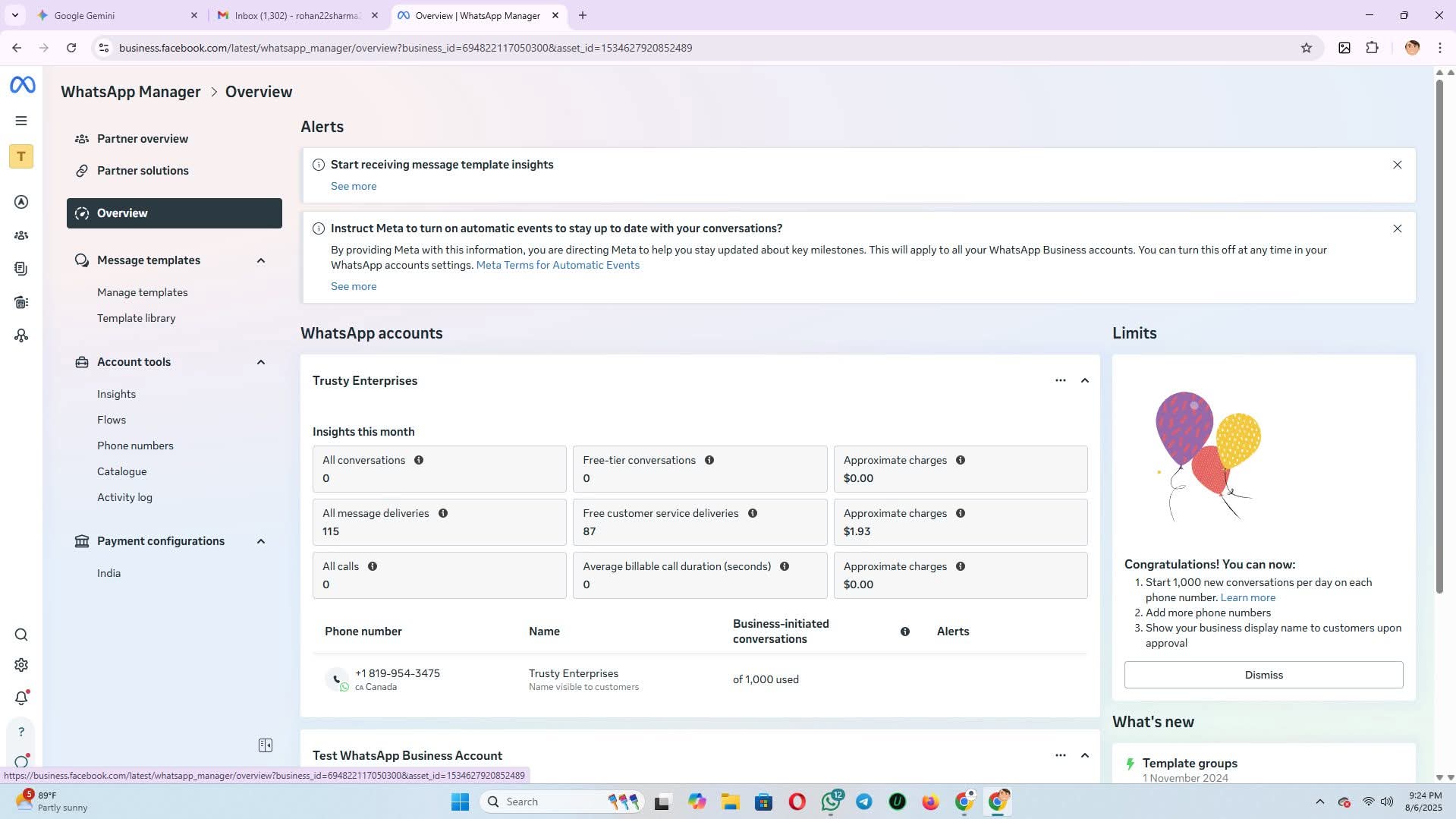Click the Windows taskbar Search box

(x=562, y=802)
